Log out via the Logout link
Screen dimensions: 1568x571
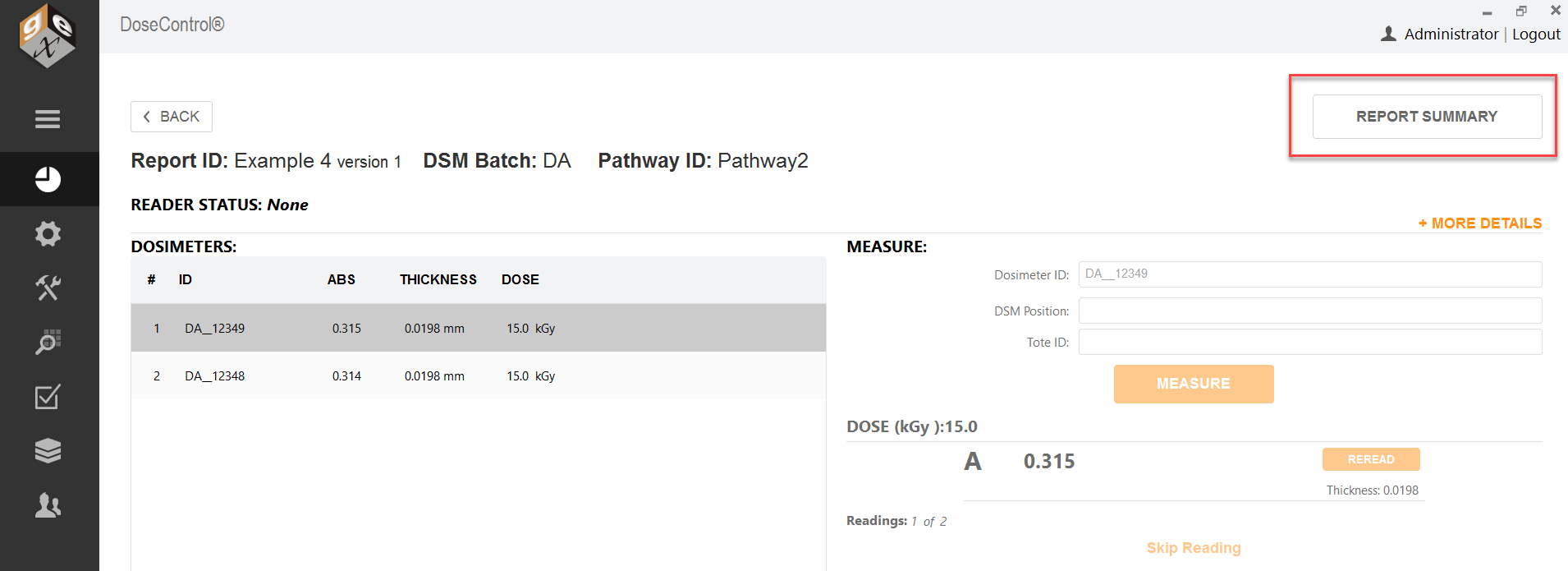[1536, 34]
